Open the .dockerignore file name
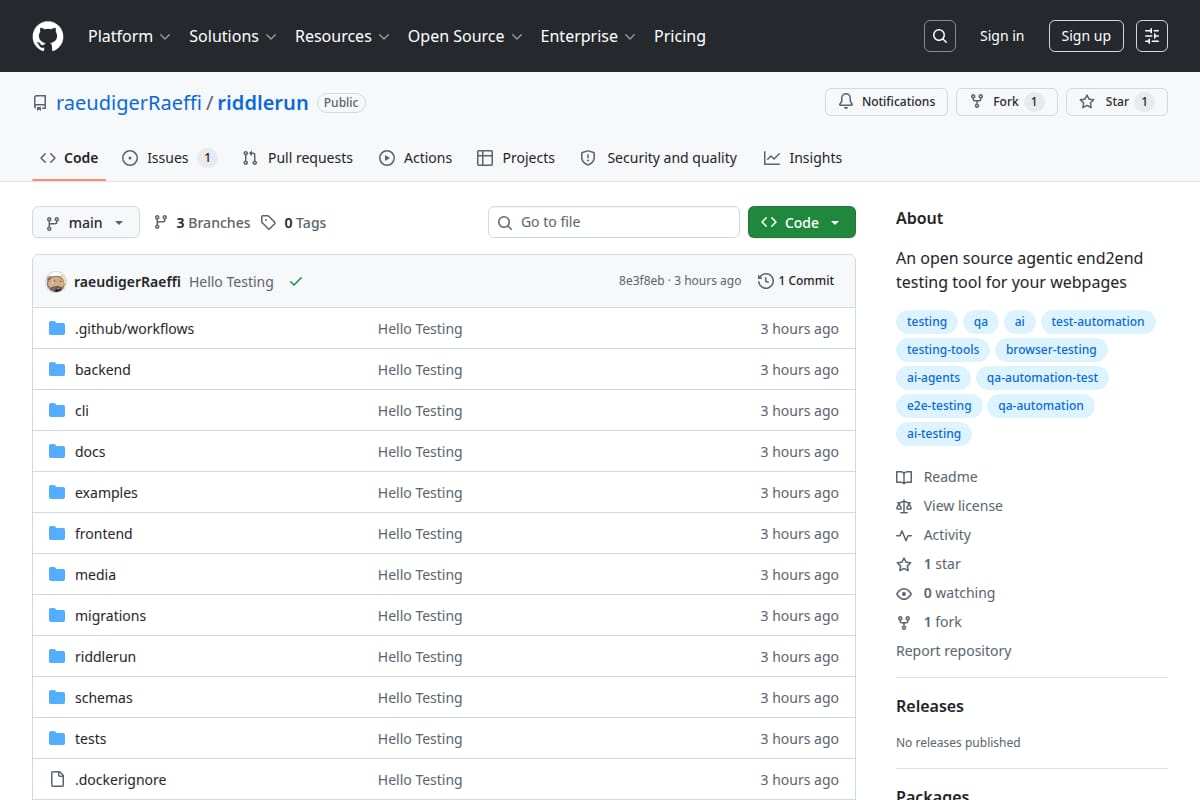Image resolution: width=1200 pixels, height=800 pixels. pos(121,780)
